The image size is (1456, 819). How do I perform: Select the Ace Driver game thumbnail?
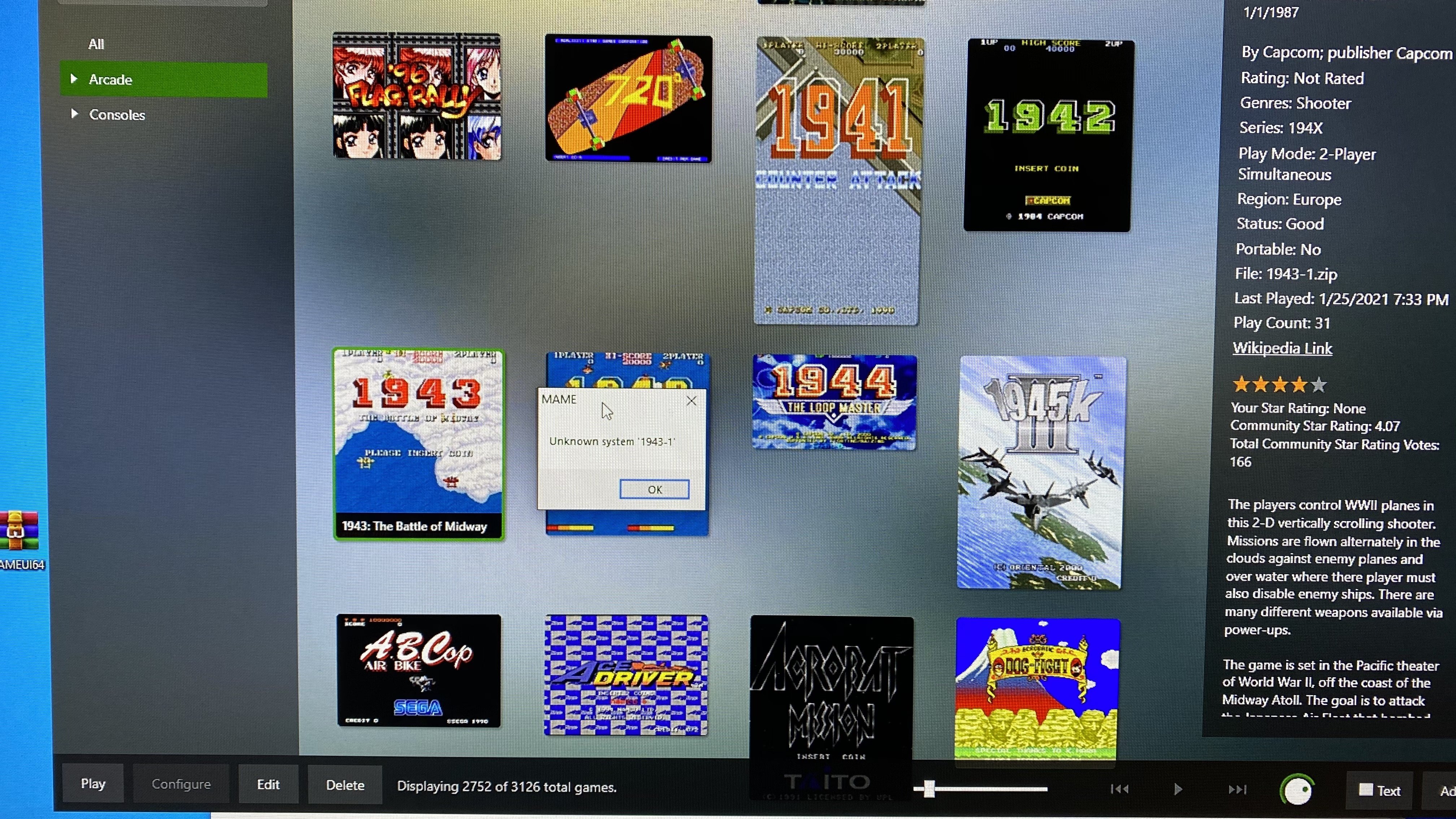pos(626,675)
